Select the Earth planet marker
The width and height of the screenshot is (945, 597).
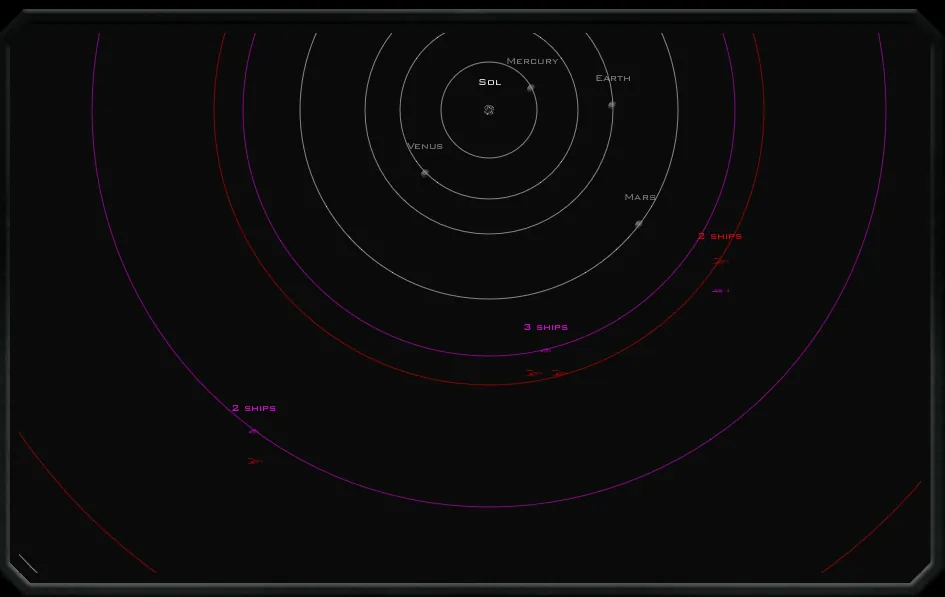click(612, 105)
